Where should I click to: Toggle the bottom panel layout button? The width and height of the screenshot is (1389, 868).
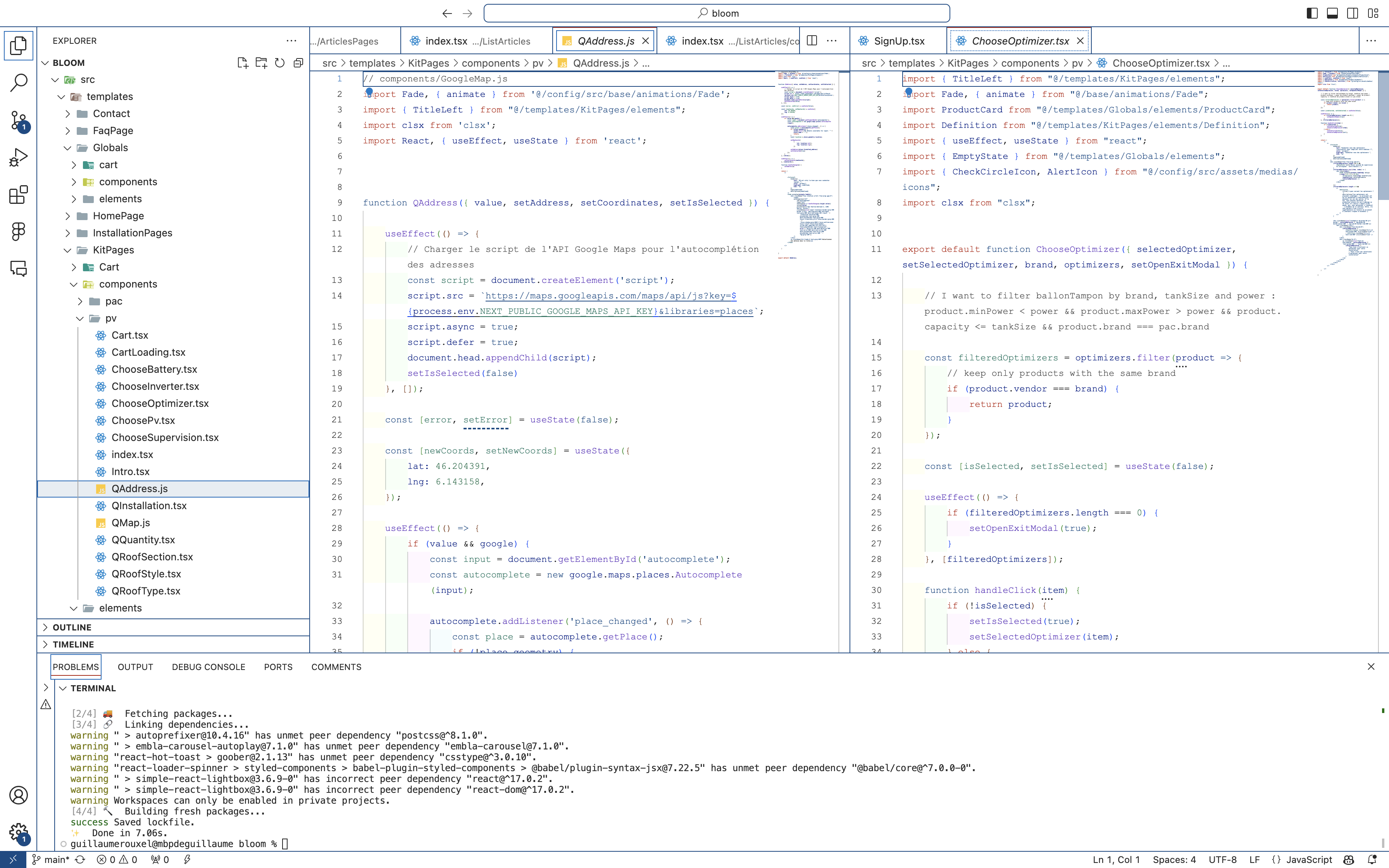pos(1332,13)
